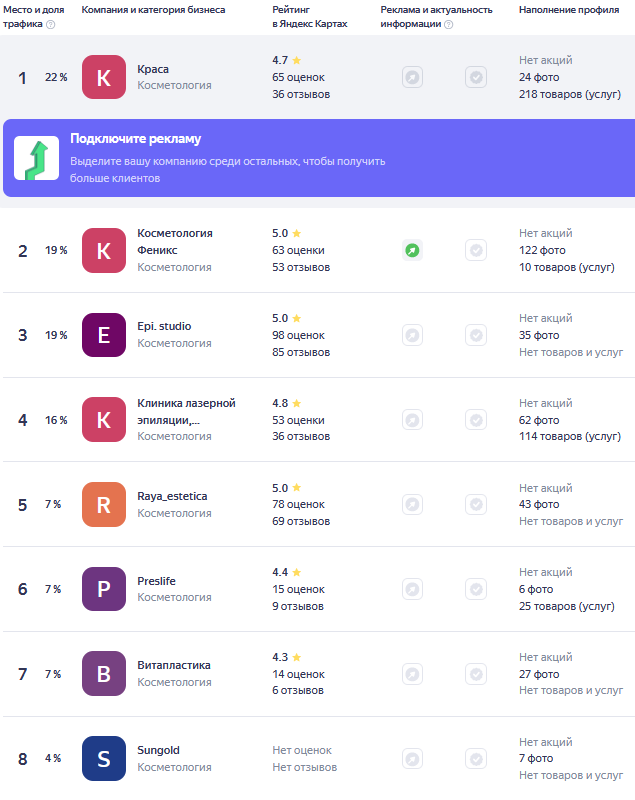The width and height of the screenshot is (635, 800).
Task: Click advertising icon in Клиника лазерной эпиляции row
Action: [412, 420]
